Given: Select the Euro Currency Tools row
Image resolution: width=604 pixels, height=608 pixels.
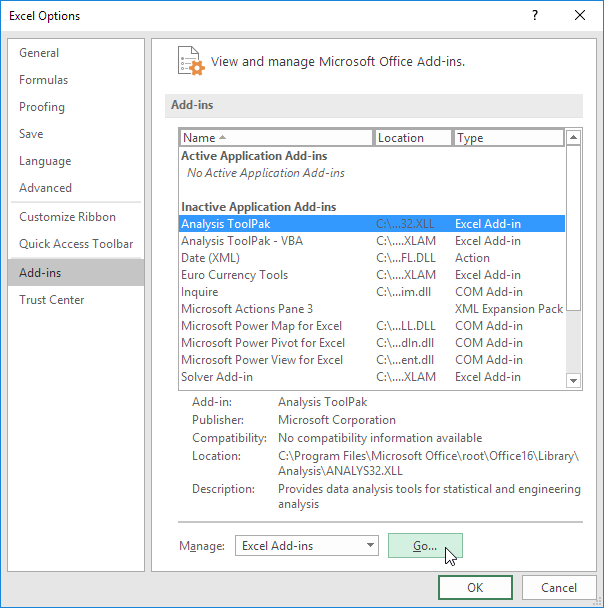Looking at the screenshot, I should coord(372,275).
